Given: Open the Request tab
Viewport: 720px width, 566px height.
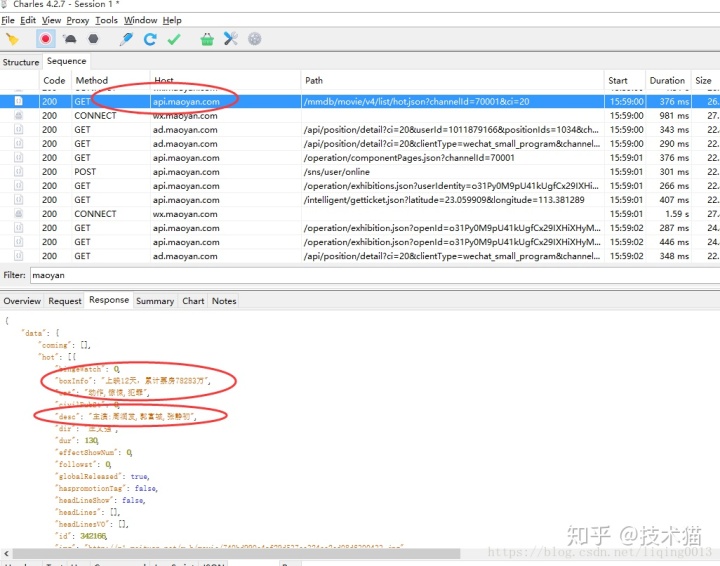Looking at the screenshot, I should coord(65,301).
